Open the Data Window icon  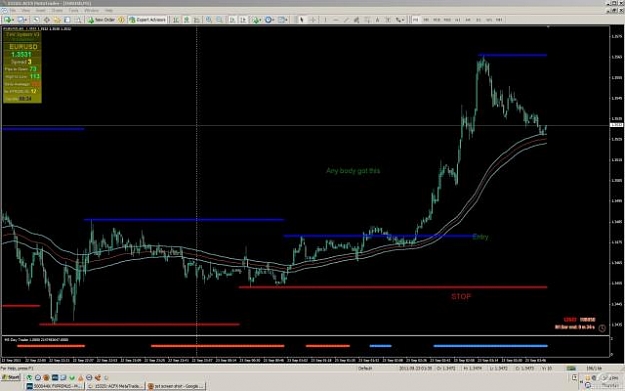[47, 20]
